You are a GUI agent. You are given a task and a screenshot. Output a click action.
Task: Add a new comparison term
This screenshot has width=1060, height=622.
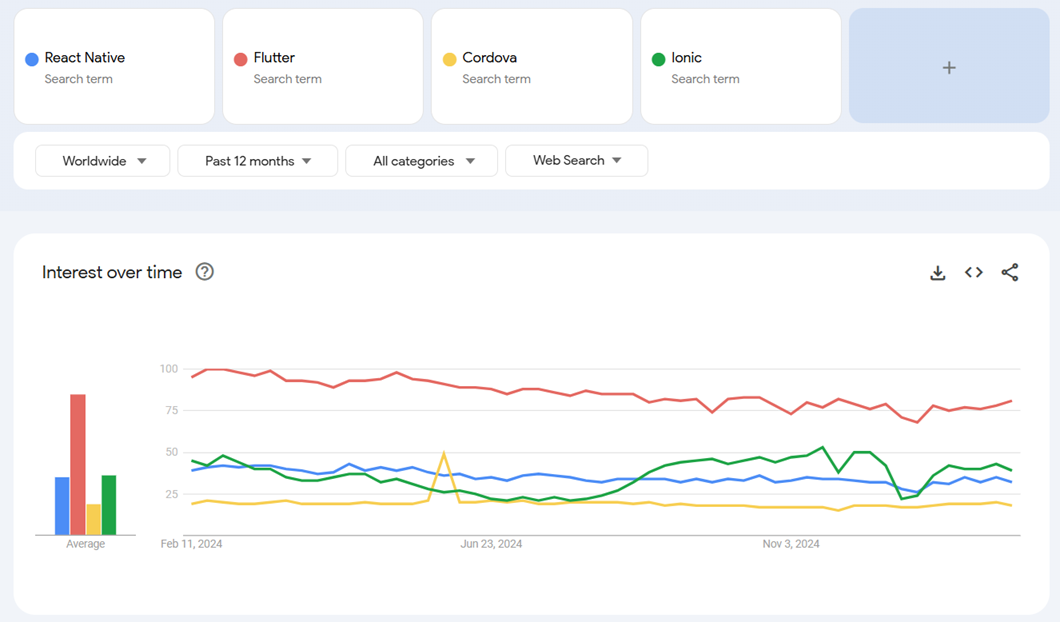949,66
